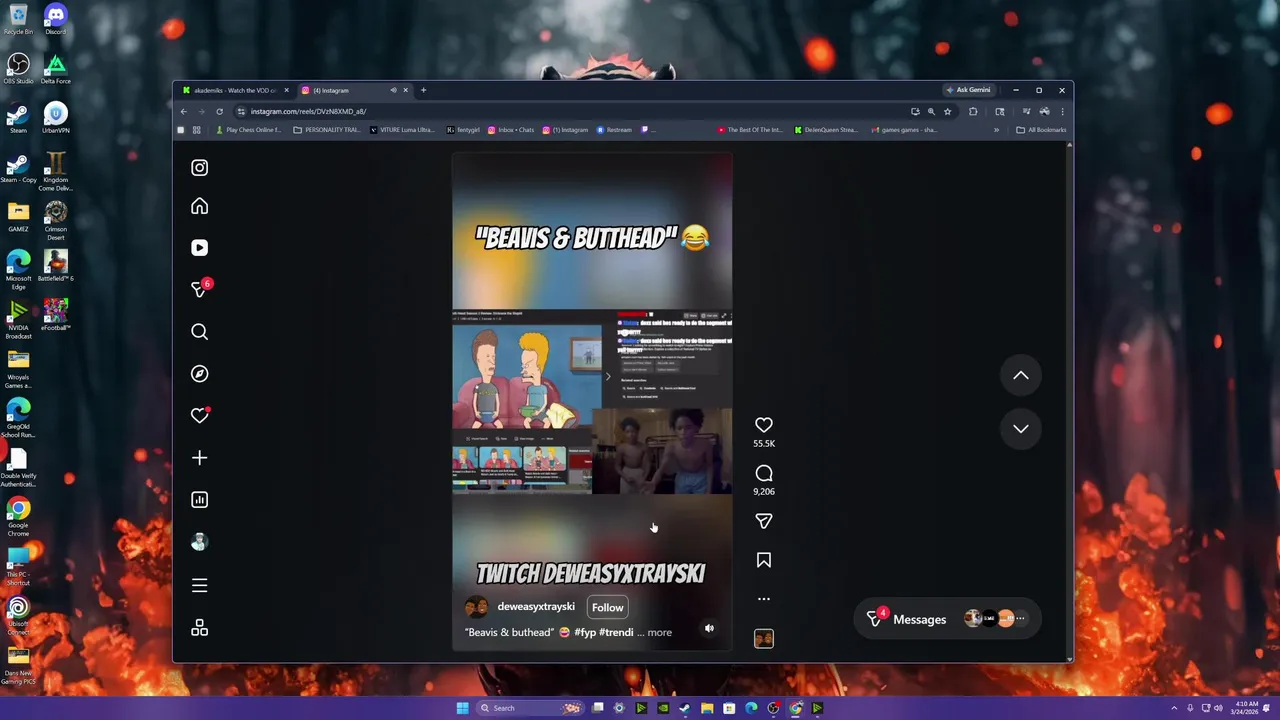1280x720 pixels.
Task: Open the Reels icon in sidebar
Action: click(200, 248)
